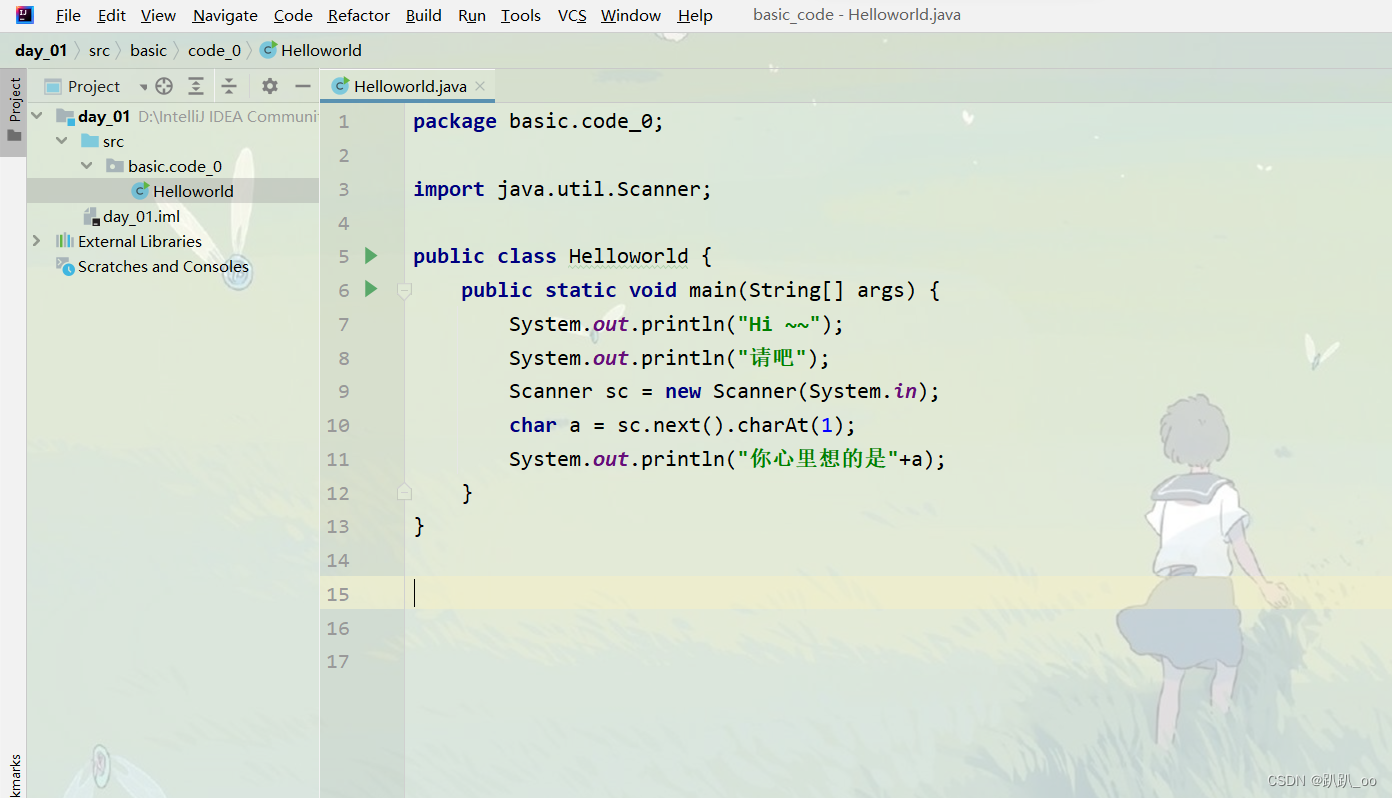The width and height of the screenshot is (1392, 798).
Task: Select day_01.iml file in tree
Action: coord(141,216)
